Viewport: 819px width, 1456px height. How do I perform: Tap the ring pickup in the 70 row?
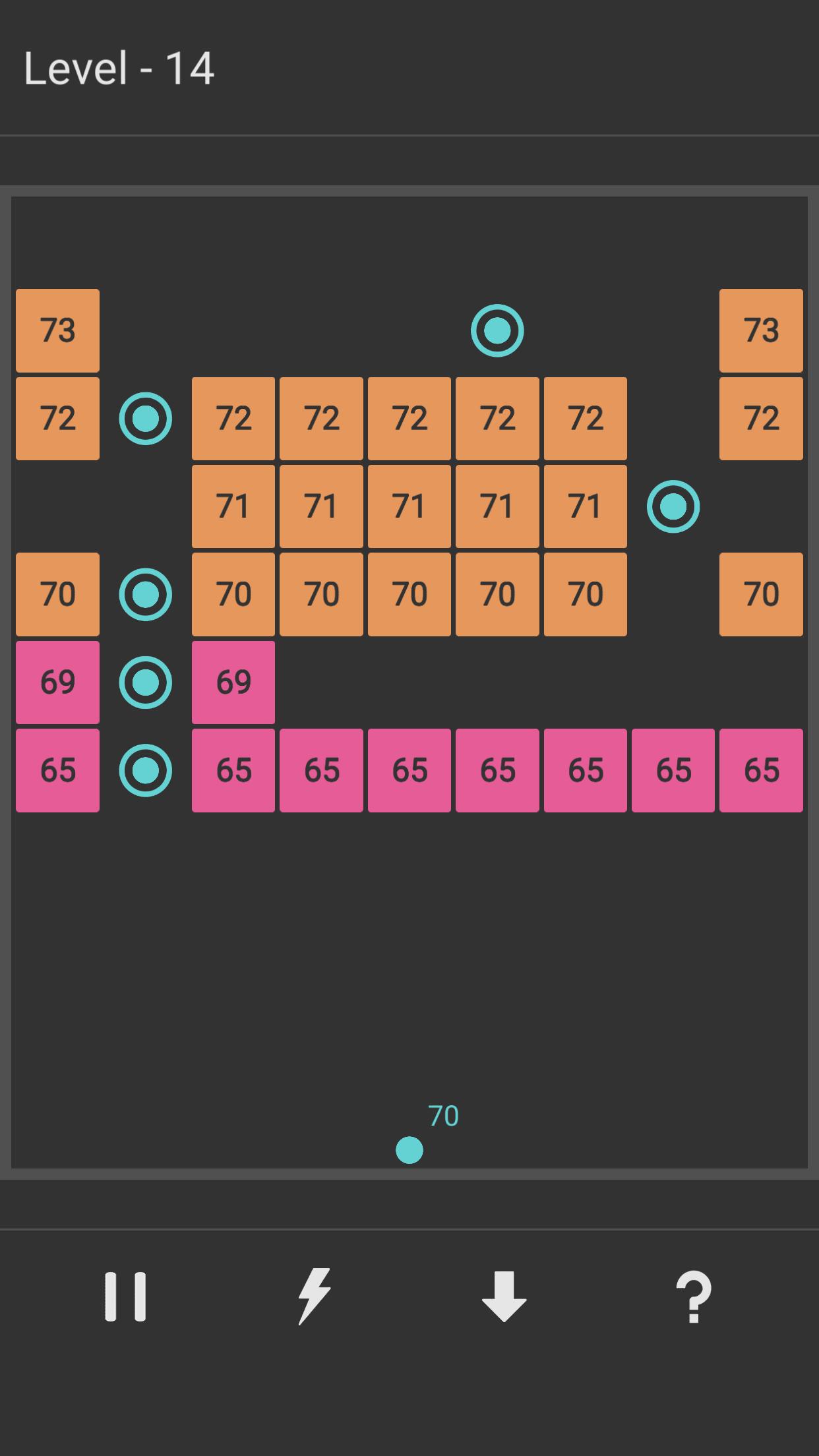146,594
